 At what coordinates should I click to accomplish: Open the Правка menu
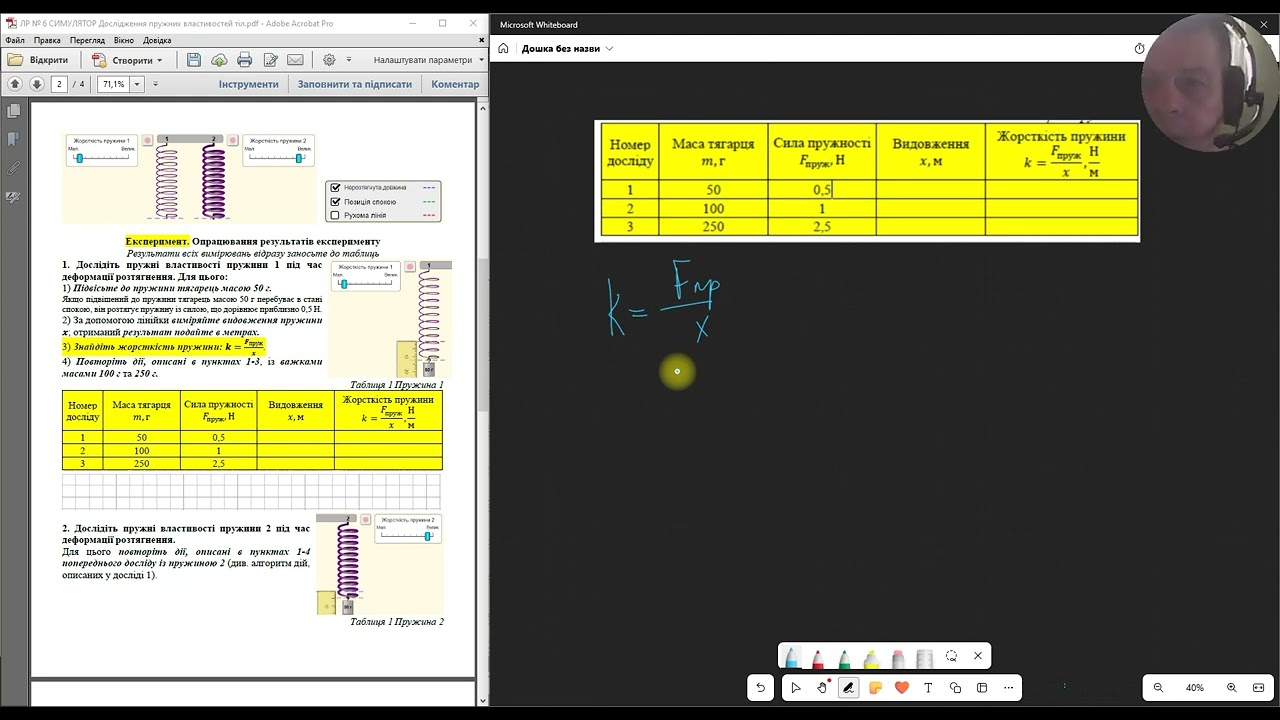[47, 40]
